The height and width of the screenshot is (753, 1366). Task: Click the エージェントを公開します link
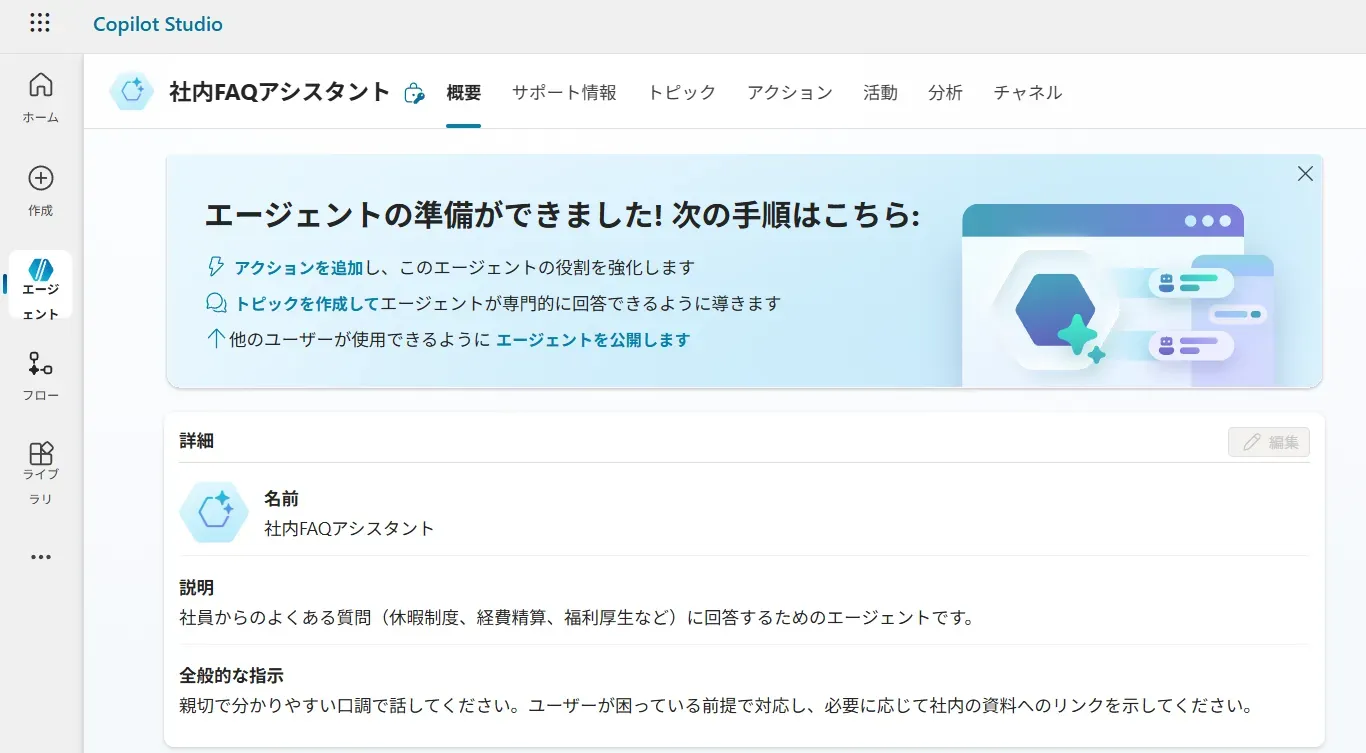pos(593,339)
